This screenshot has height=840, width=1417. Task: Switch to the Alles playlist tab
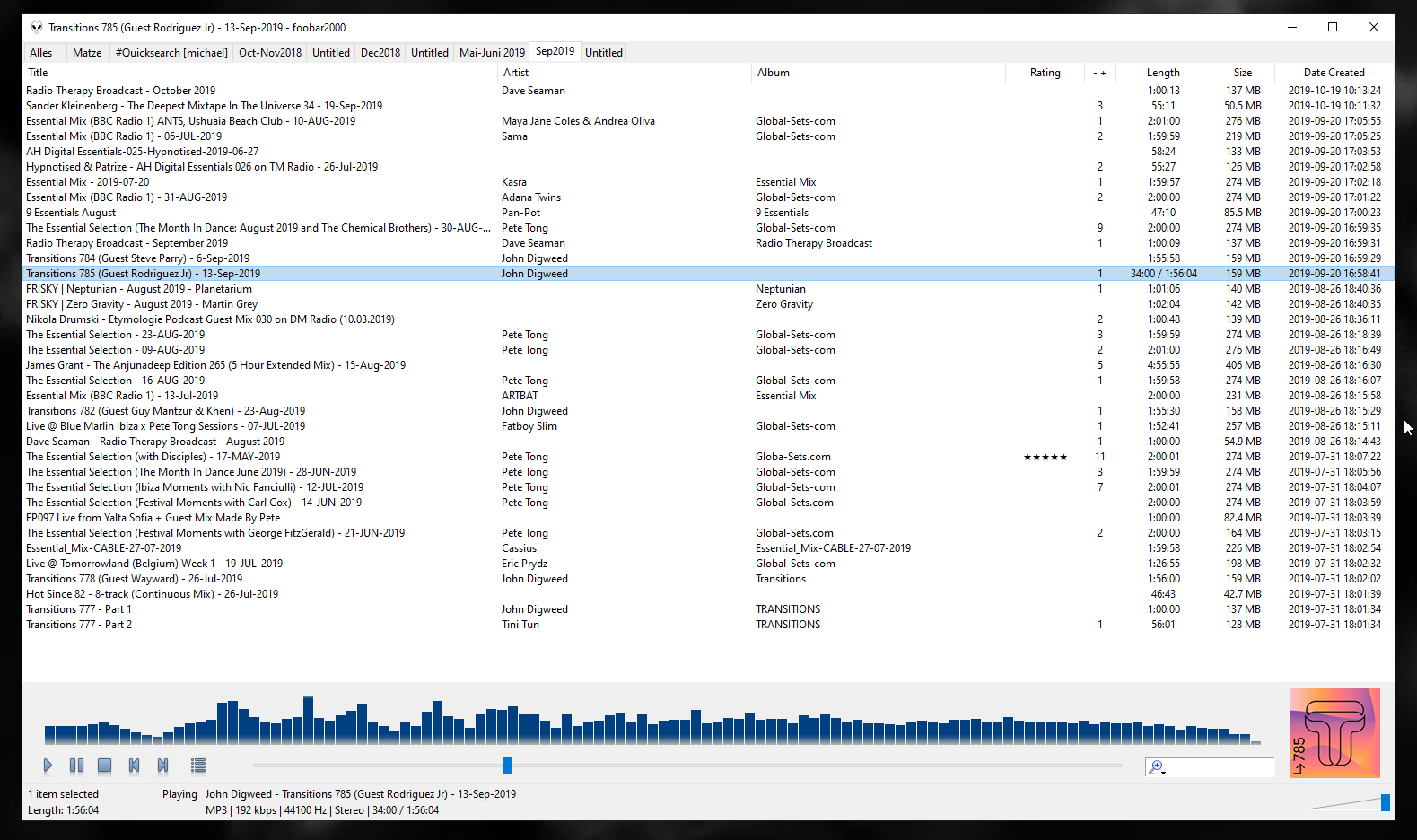point(41,53)
